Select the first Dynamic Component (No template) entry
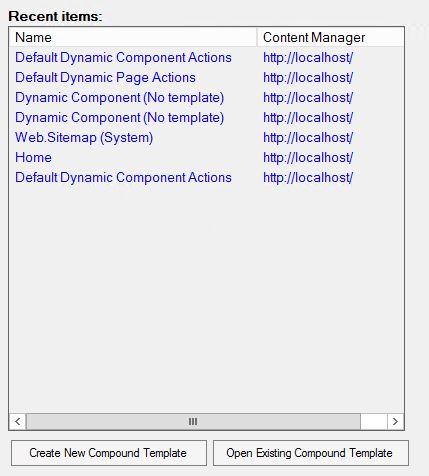The width and height of the screenshot is (429, 476). 120,98
